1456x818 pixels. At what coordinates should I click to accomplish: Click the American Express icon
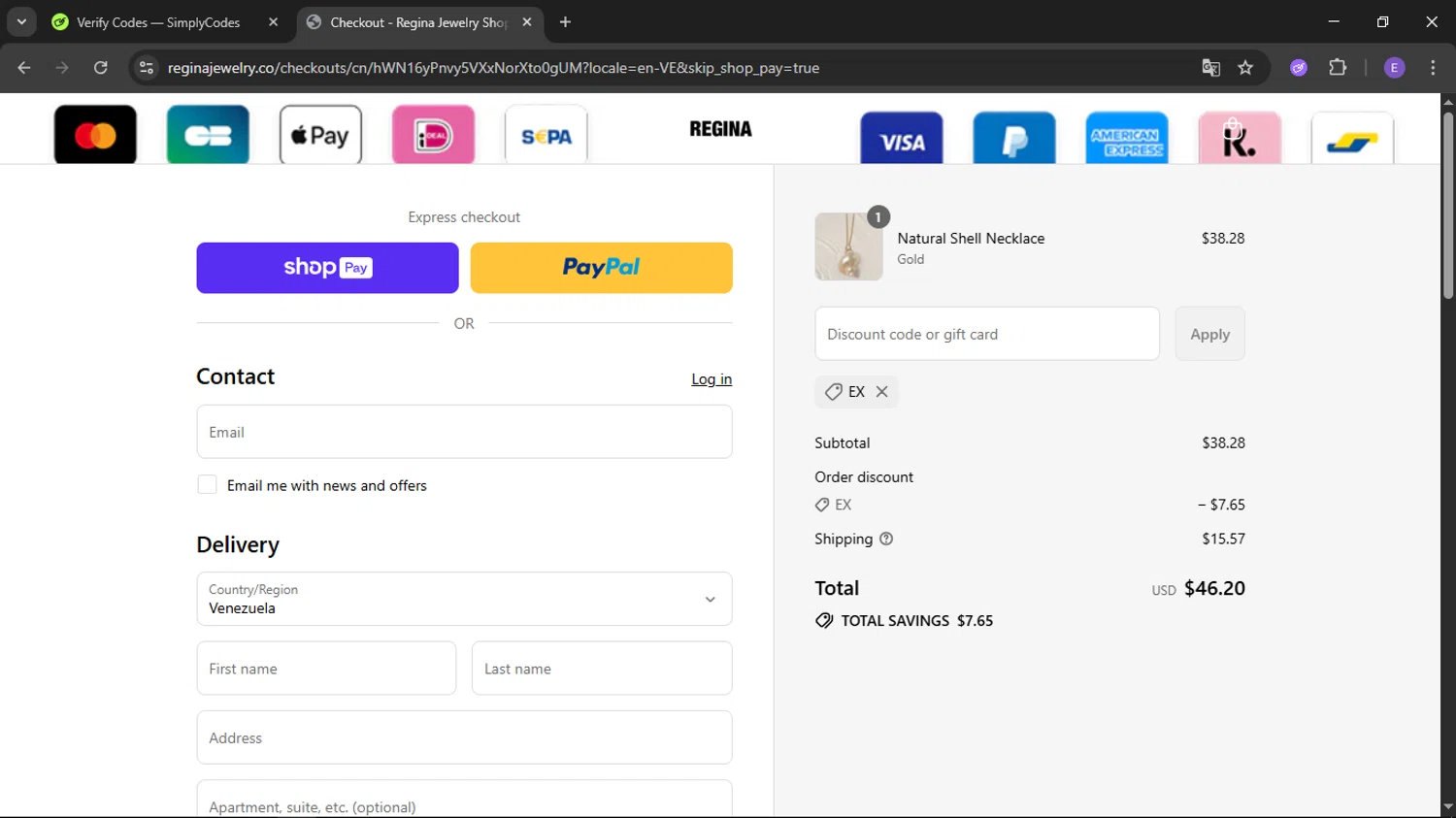click(1127, 138)
